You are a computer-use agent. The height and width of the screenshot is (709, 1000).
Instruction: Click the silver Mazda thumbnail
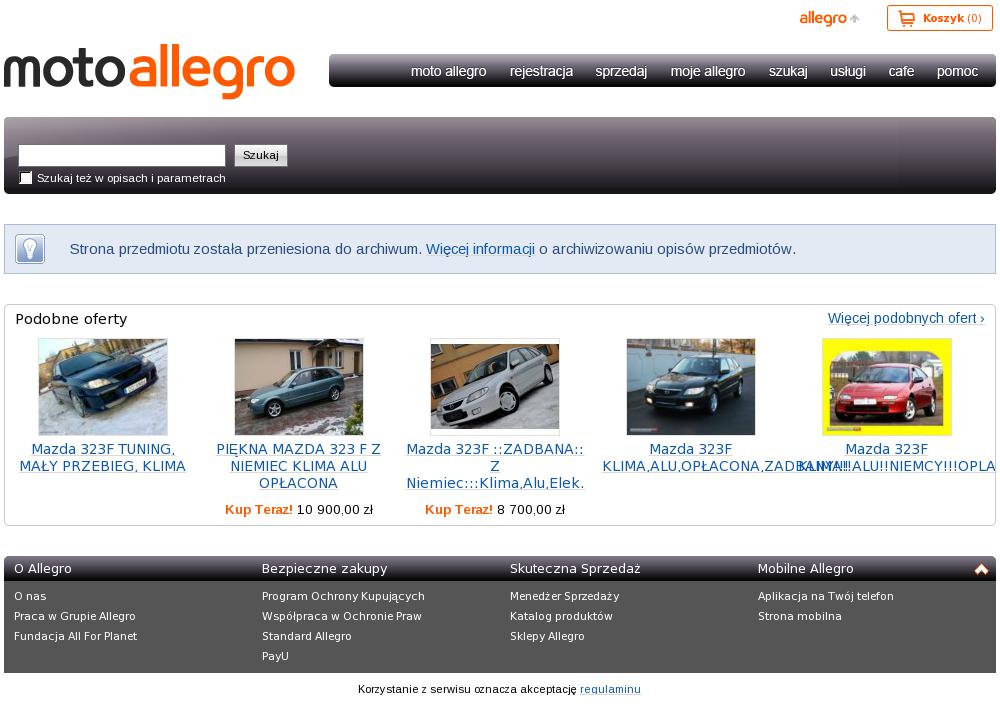coord(495,387)
